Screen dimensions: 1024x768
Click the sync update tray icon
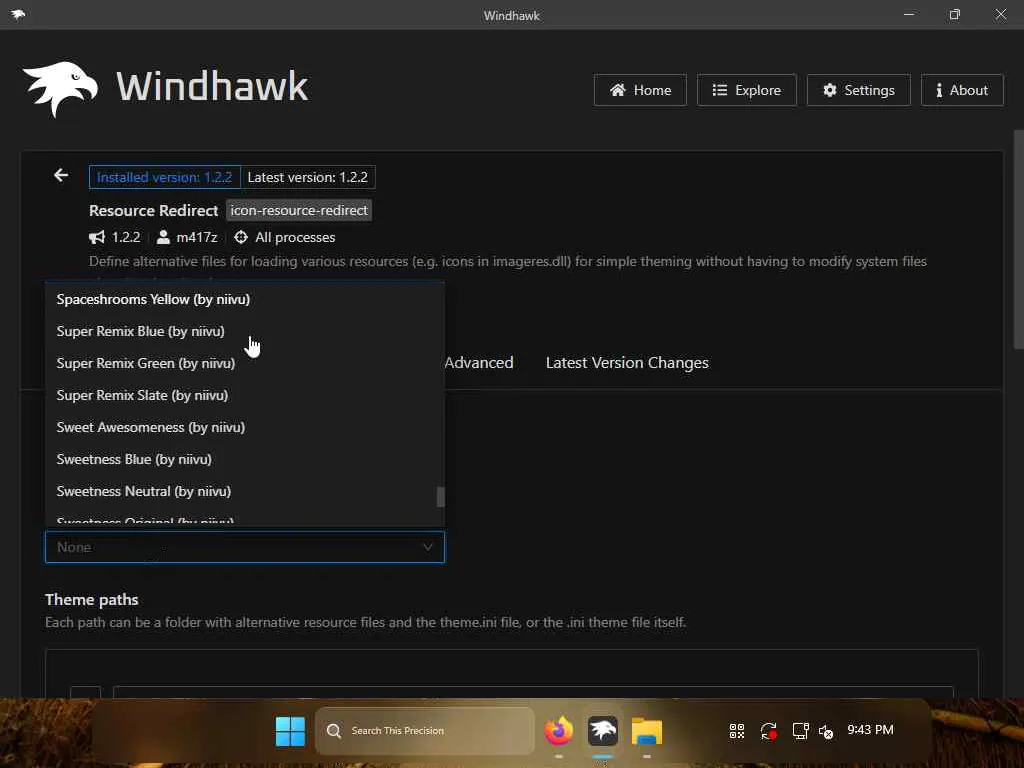coord(769,731)
